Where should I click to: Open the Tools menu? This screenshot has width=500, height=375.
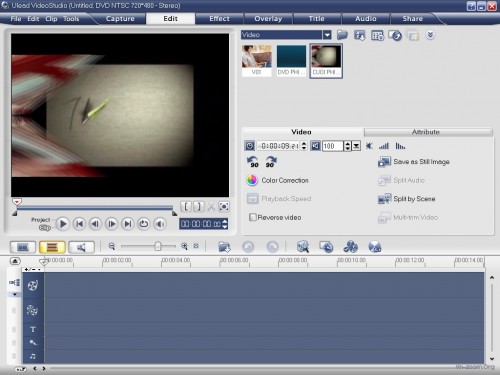[x=71, y=19]
